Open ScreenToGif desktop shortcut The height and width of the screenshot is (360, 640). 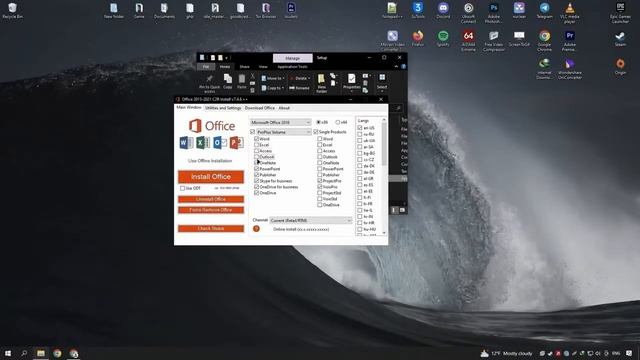click(x=519, y=38)
